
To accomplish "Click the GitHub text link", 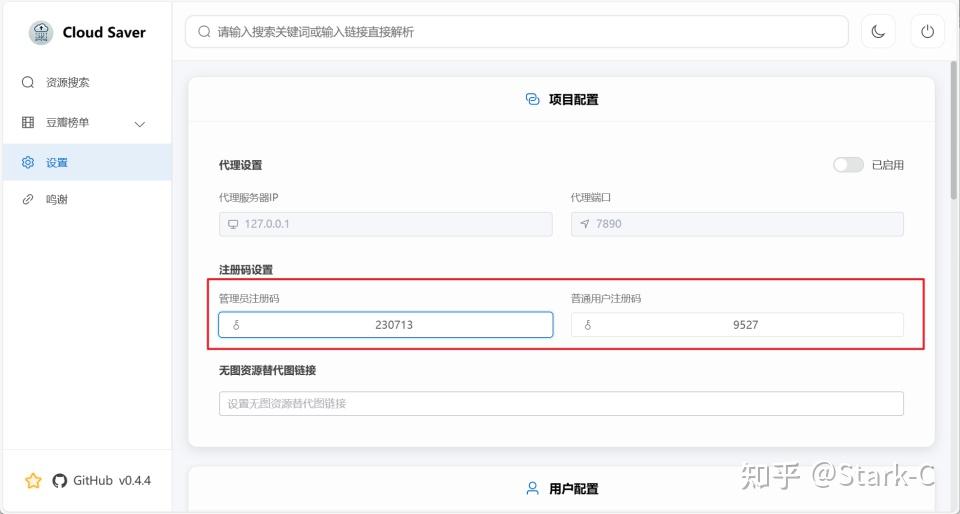I will click(93, 481).
